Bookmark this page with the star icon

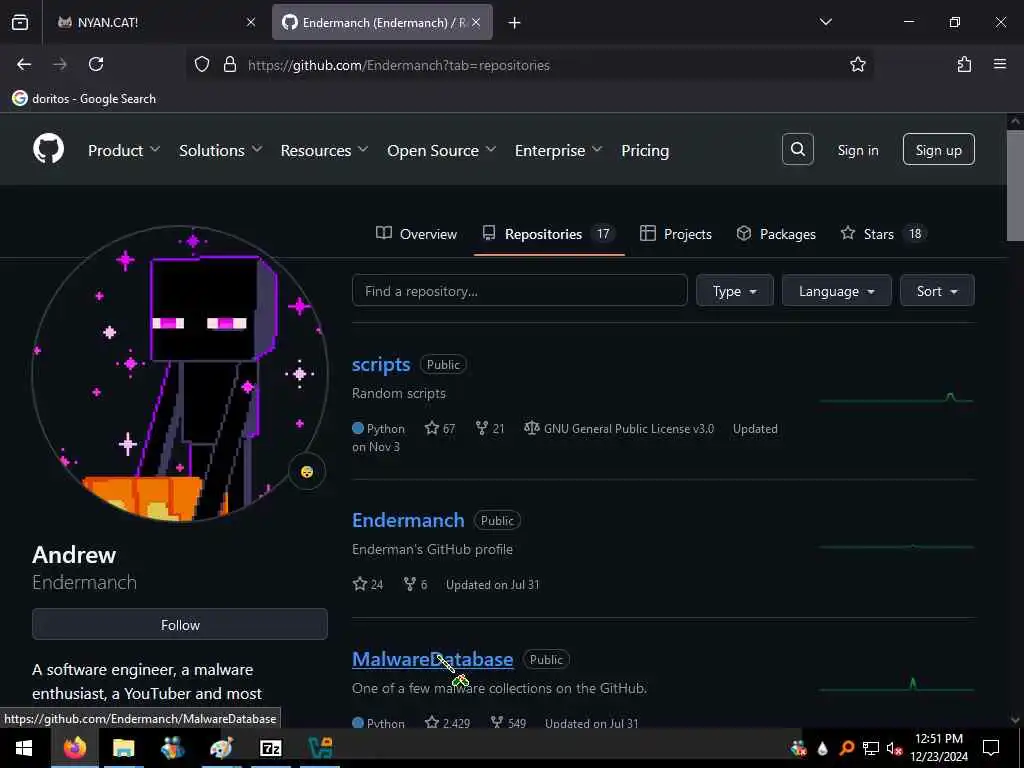point(857,64)
